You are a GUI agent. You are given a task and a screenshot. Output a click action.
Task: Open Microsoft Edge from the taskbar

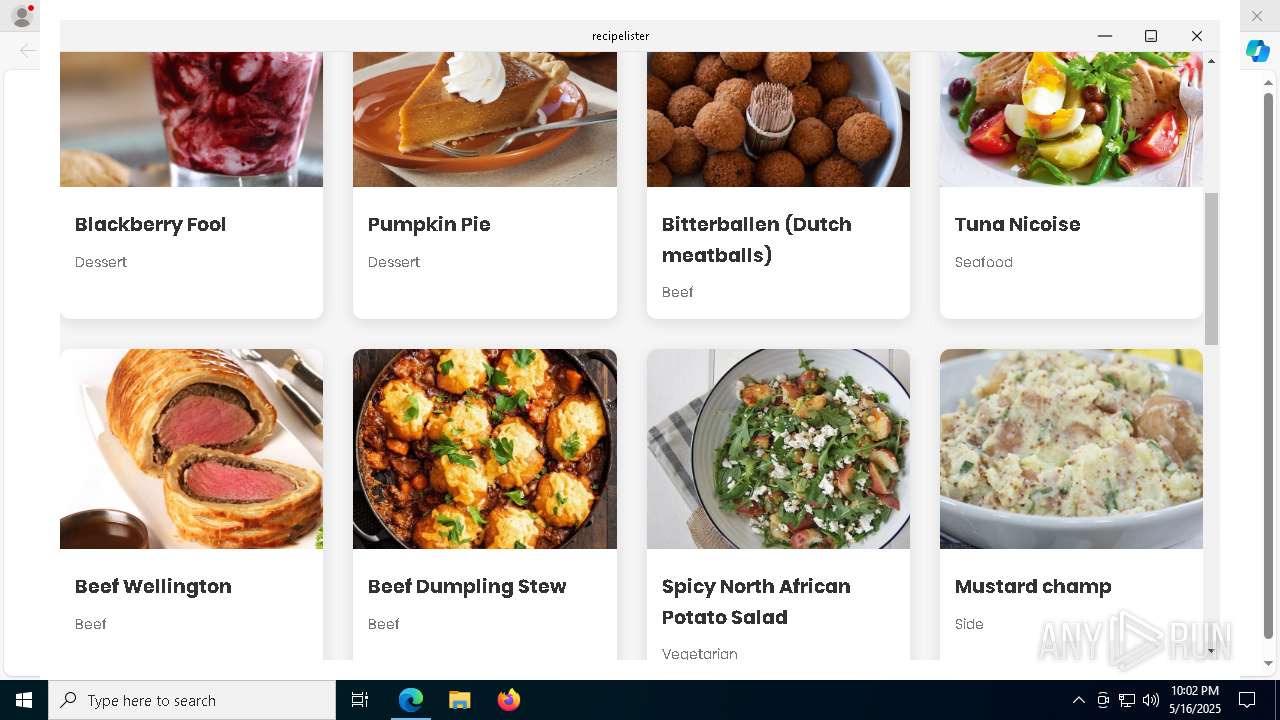pos(411,700)
